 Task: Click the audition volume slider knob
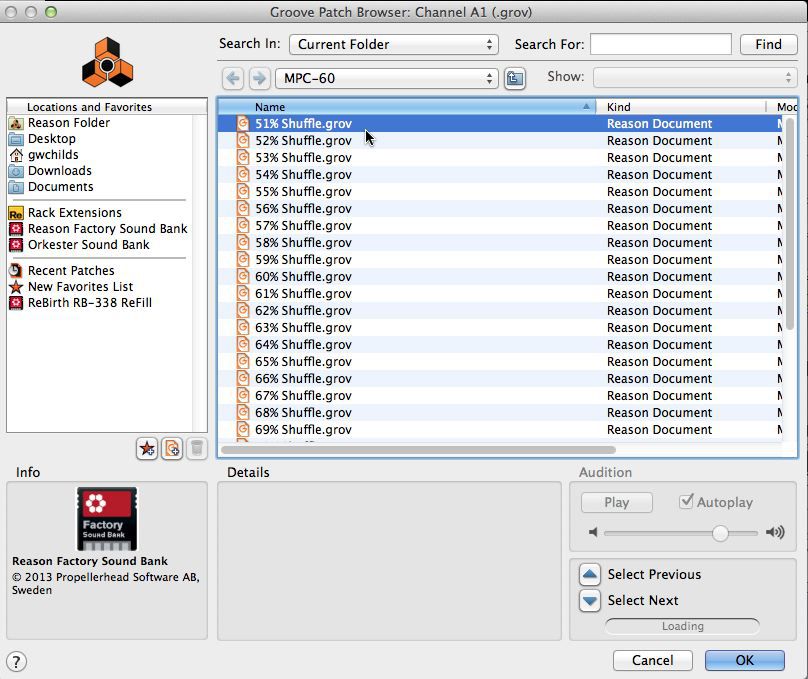click(x=720, y=533)
